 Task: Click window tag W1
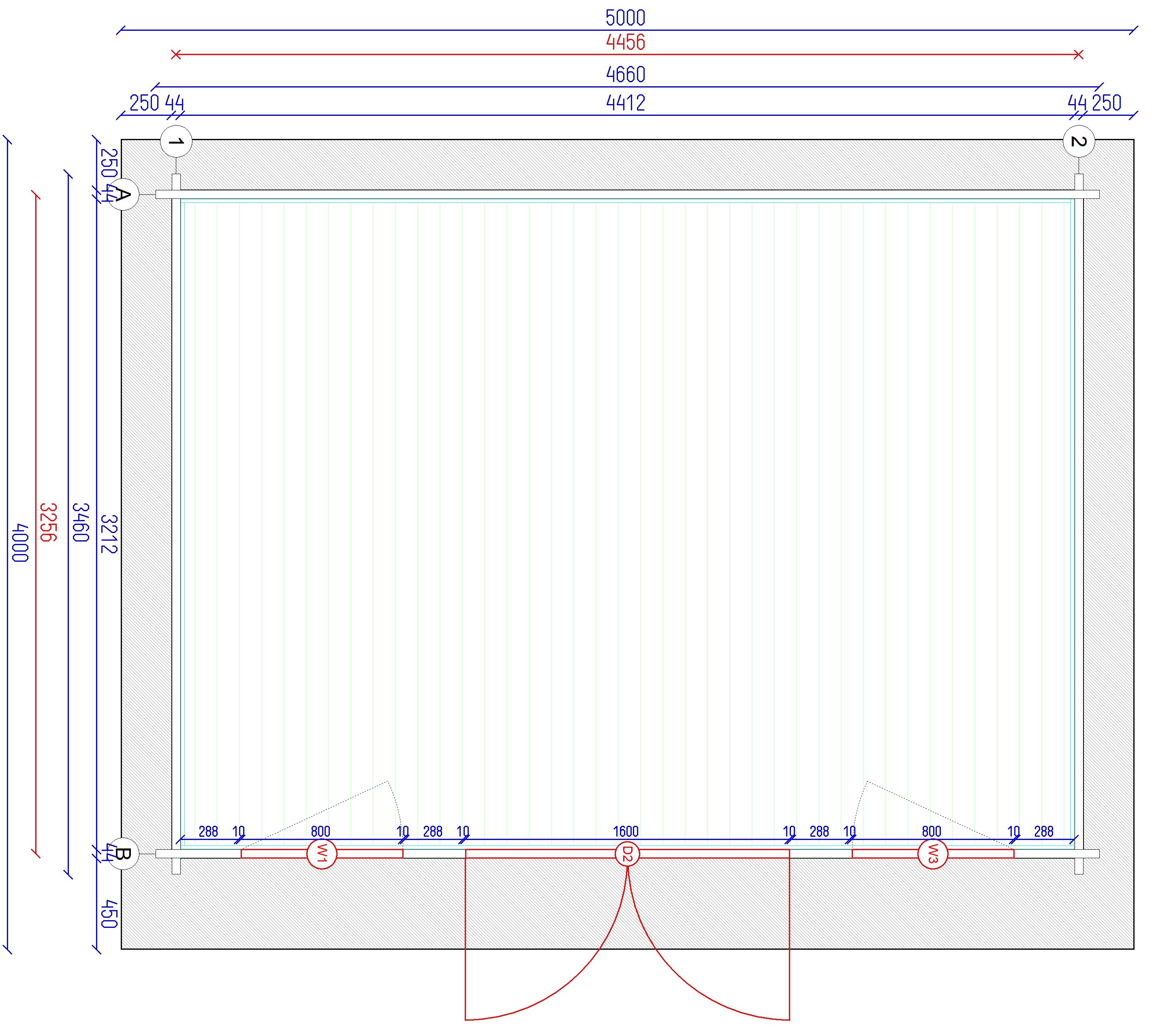[x=322, y=854]
